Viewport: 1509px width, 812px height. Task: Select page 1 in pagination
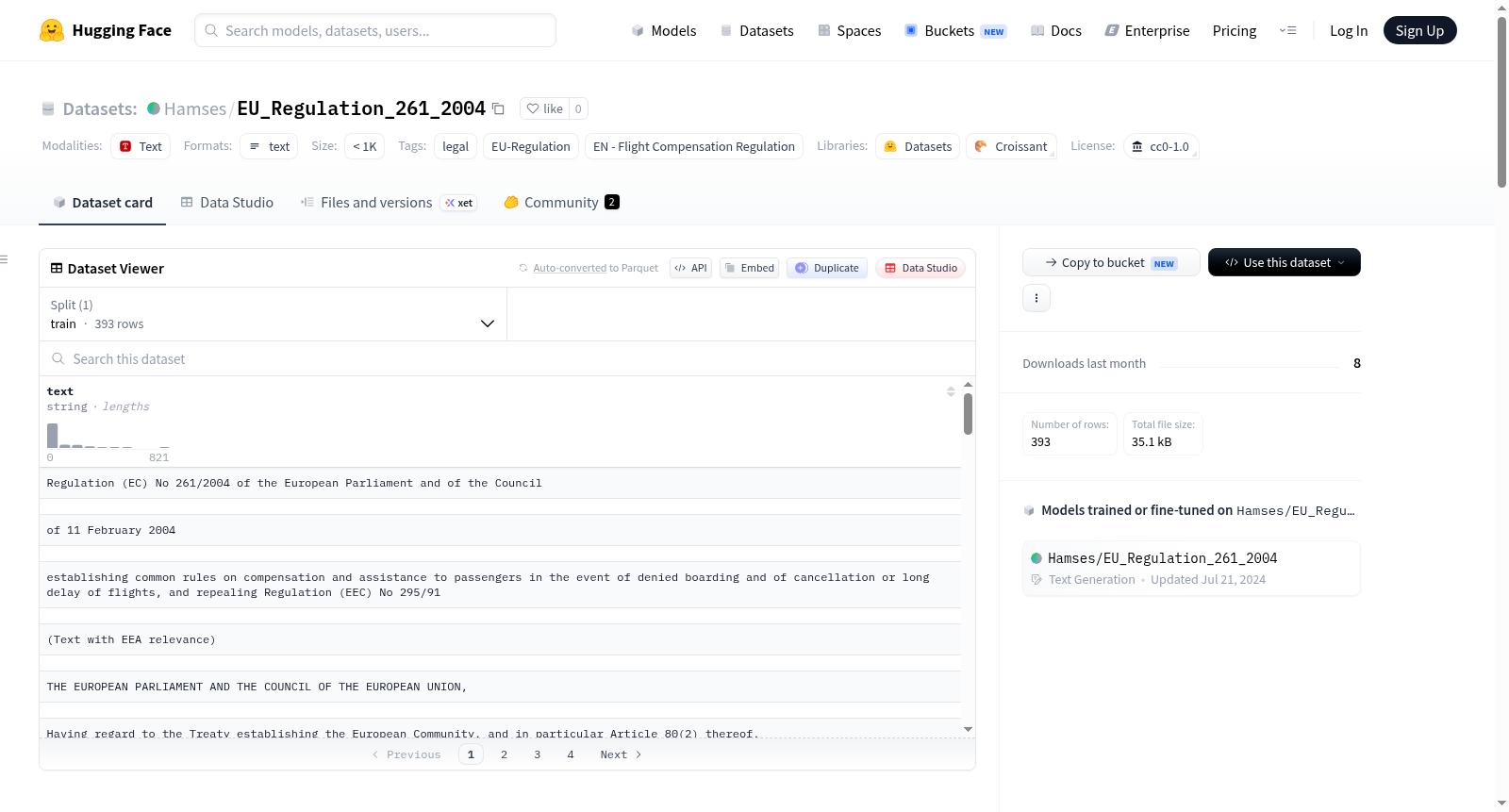(x=471, y=754)
